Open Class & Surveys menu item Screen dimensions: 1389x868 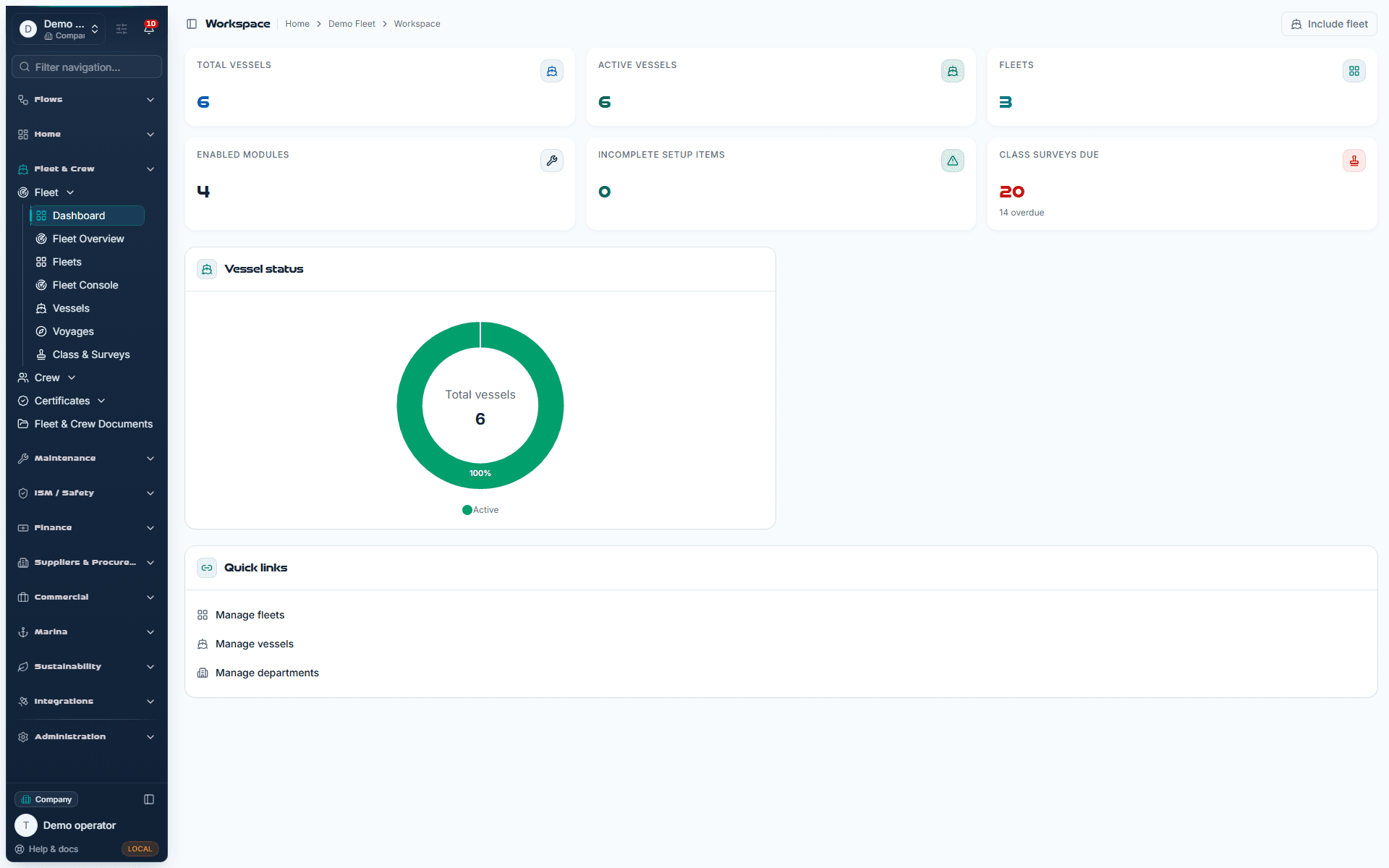click(88, 354)
